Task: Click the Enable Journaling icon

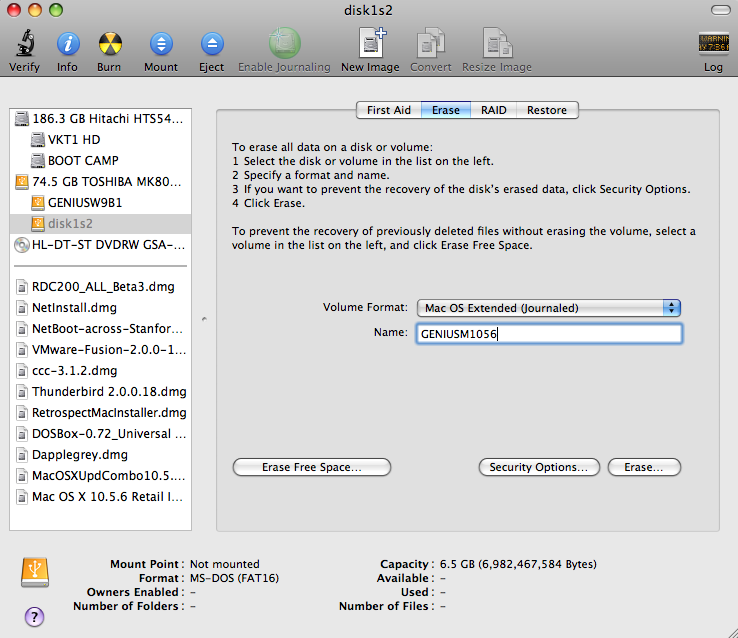Action: coord(284,43)
